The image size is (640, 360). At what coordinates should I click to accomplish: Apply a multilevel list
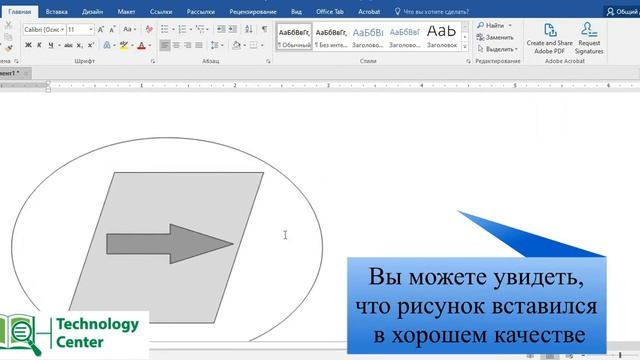click(200, 29)
